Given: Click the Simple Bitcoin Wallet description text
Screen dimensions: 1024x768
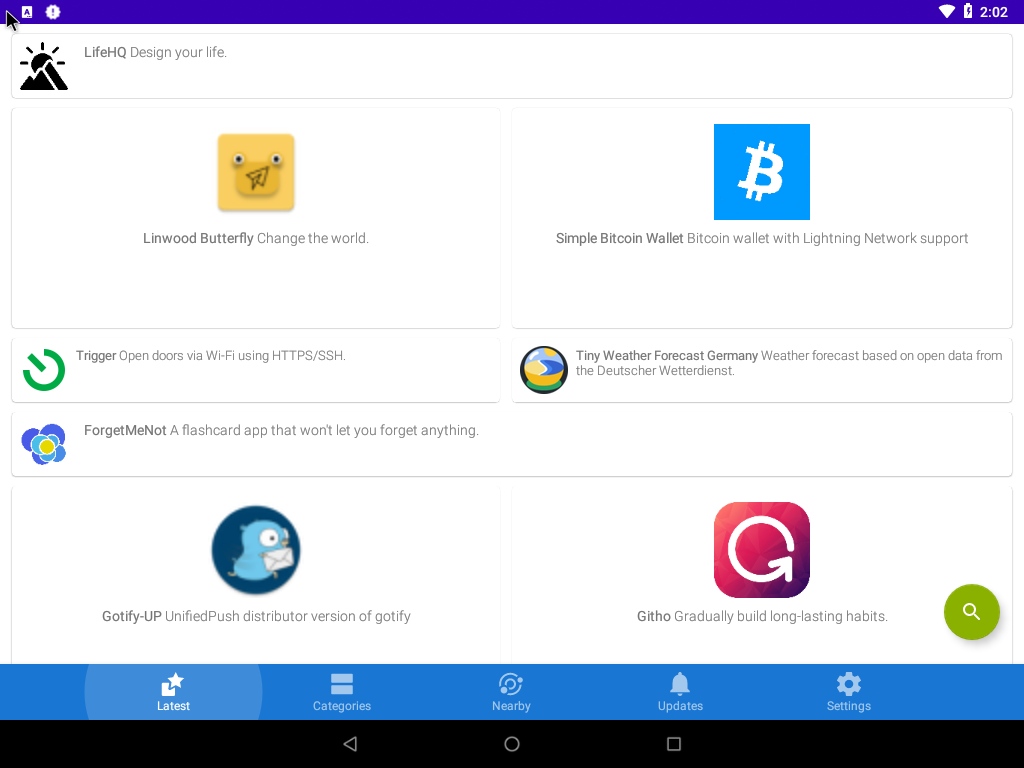Looking at the screenshot, I should click(761, 238).
